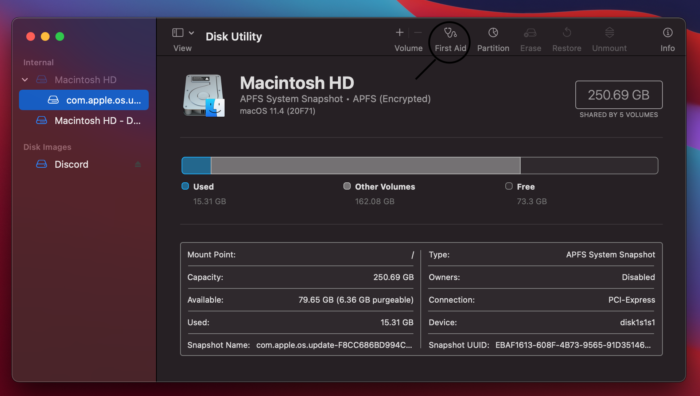Click the disk icon beside com.apple.os.u...
Screen dimensions: 700x396
[x=53, y=100]
